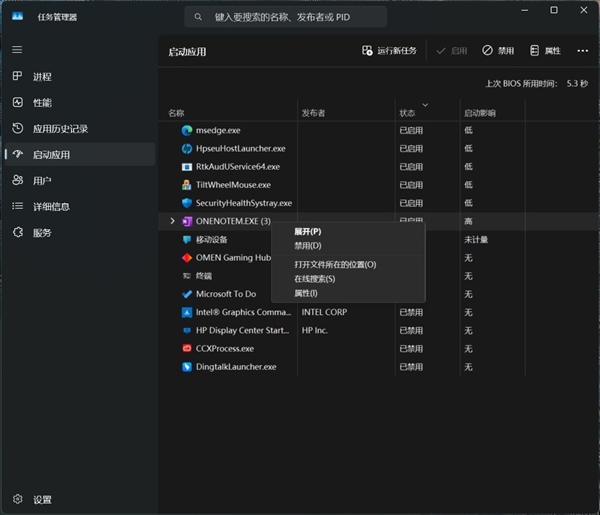Viewport: 600px width, 515px height.
Task: Click the search box at top
Action: [285, 17]
